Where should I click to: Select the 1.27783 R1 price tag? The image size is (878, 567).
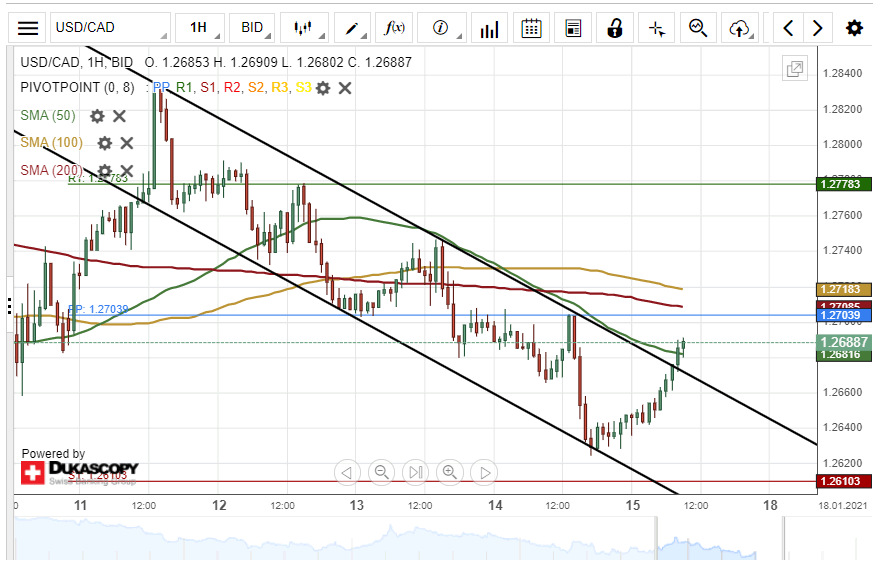pos(844,184)
